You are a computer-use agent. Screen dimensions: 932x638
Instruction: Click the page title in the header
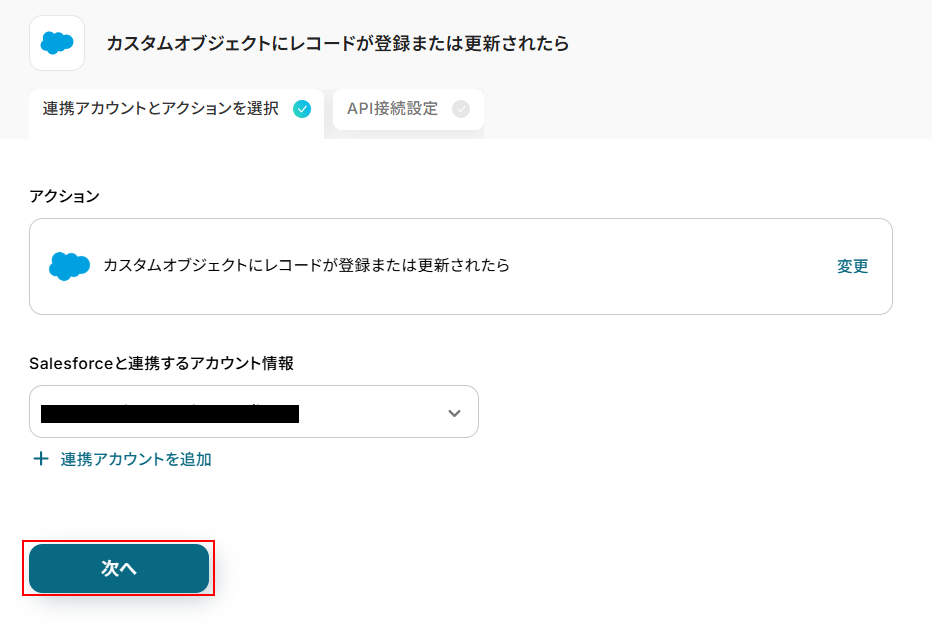click(338, 44)
